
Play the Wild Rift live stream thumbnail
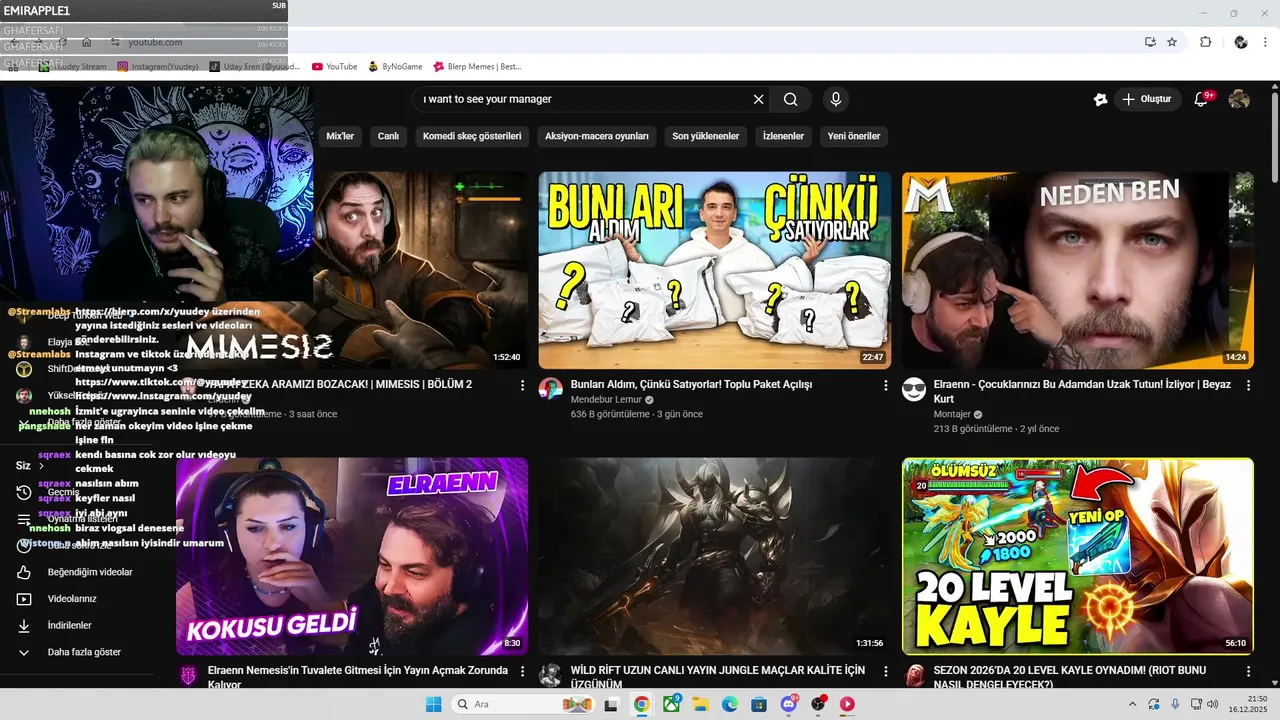tap(715, 556)
